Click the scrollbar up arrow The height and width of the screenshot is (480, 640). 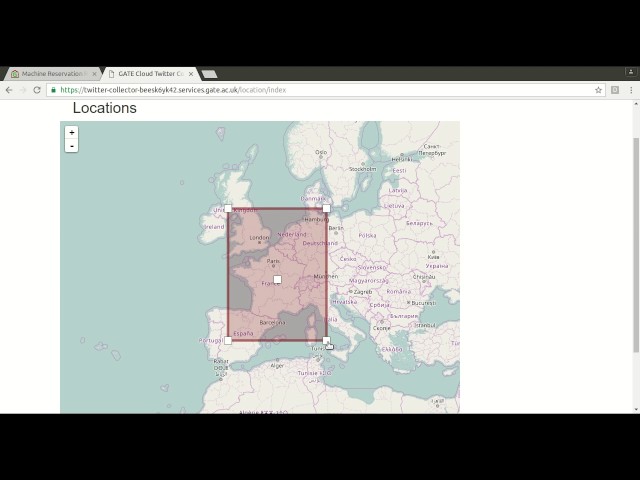click(636, 104)
